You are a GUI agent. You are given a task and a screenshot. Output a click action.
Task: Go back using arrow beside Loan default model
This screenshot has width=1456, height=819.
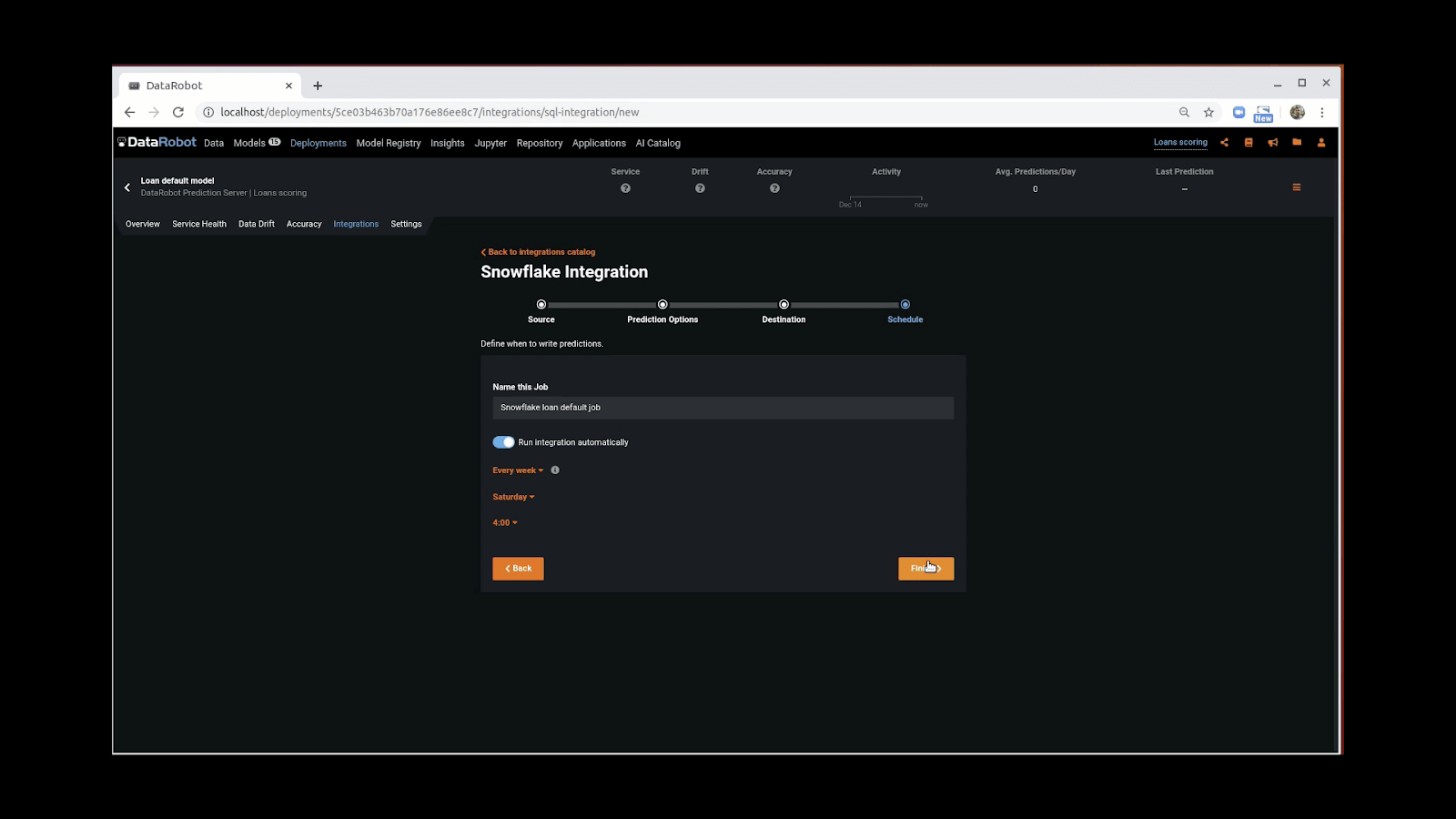127,187
